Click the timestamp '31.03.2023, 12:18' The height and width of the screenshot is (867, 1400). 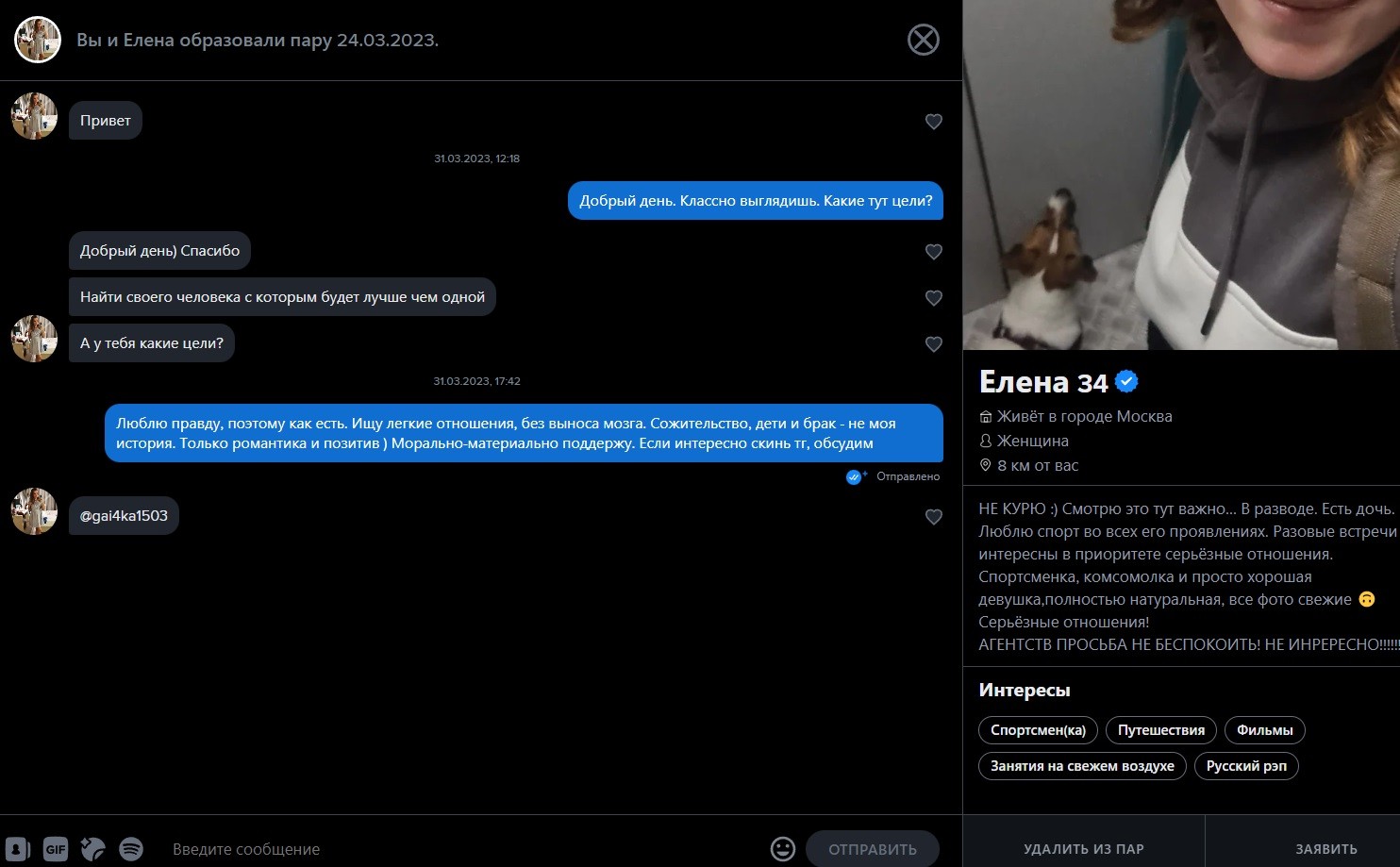click(476, 158)
